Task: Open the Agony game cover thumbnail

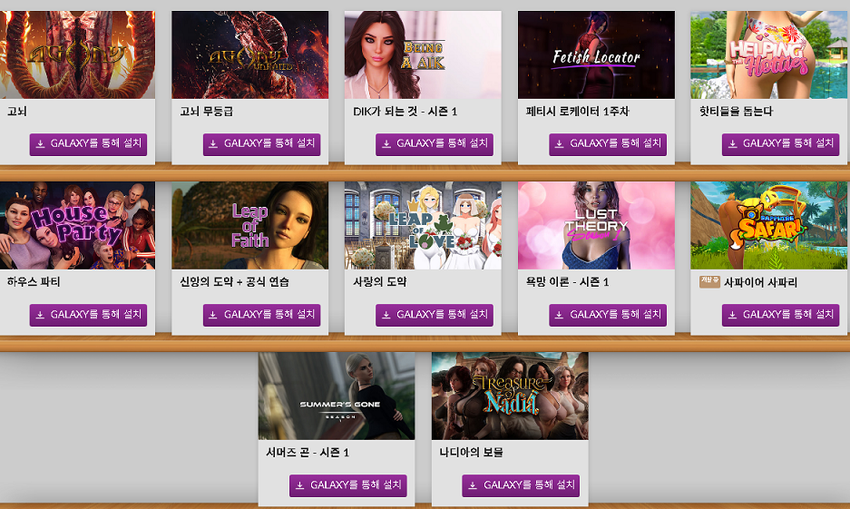Action: point(77,55)
